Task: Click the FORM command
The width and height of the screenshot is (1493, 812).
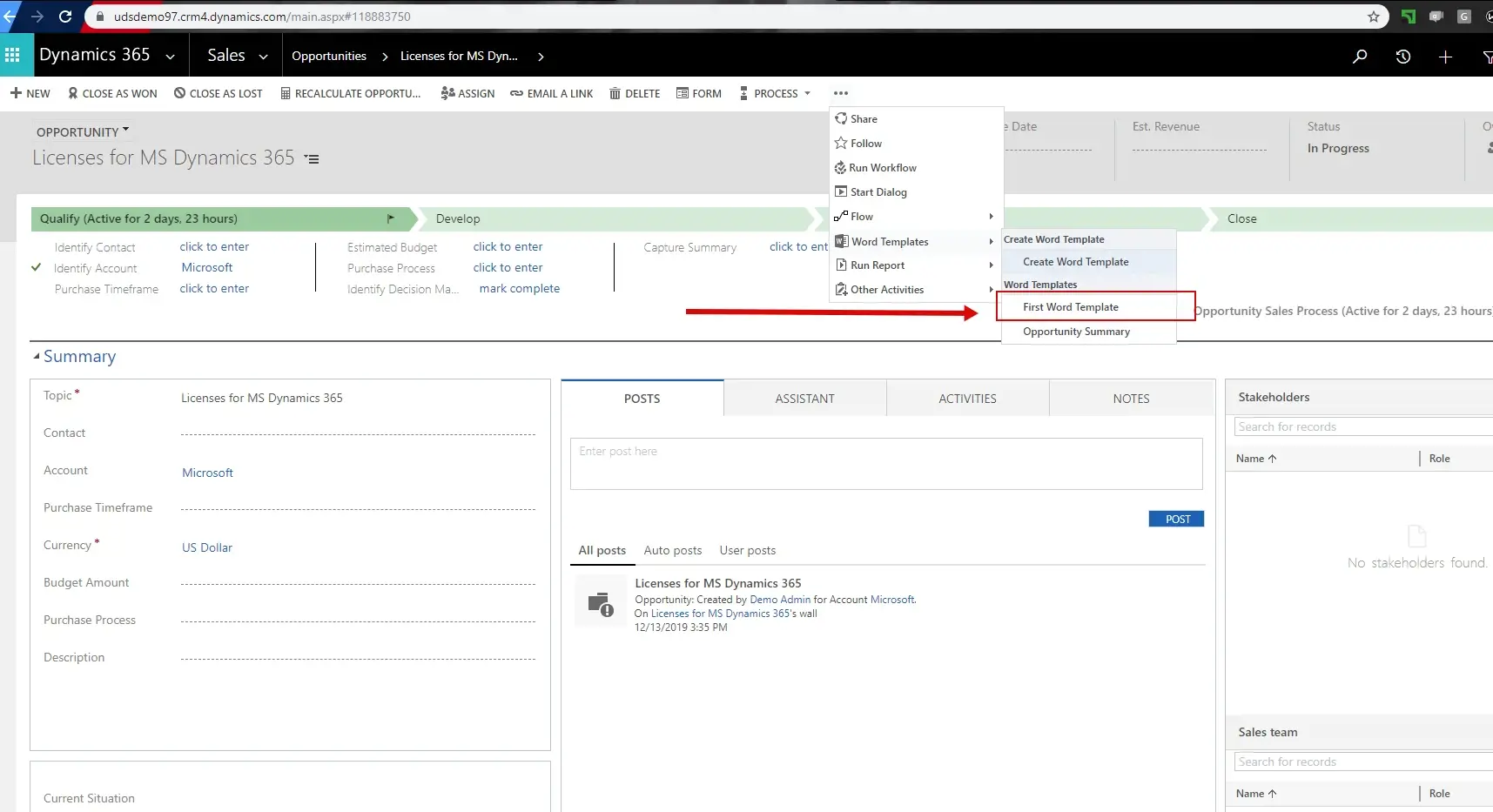Action: [699, 93]
